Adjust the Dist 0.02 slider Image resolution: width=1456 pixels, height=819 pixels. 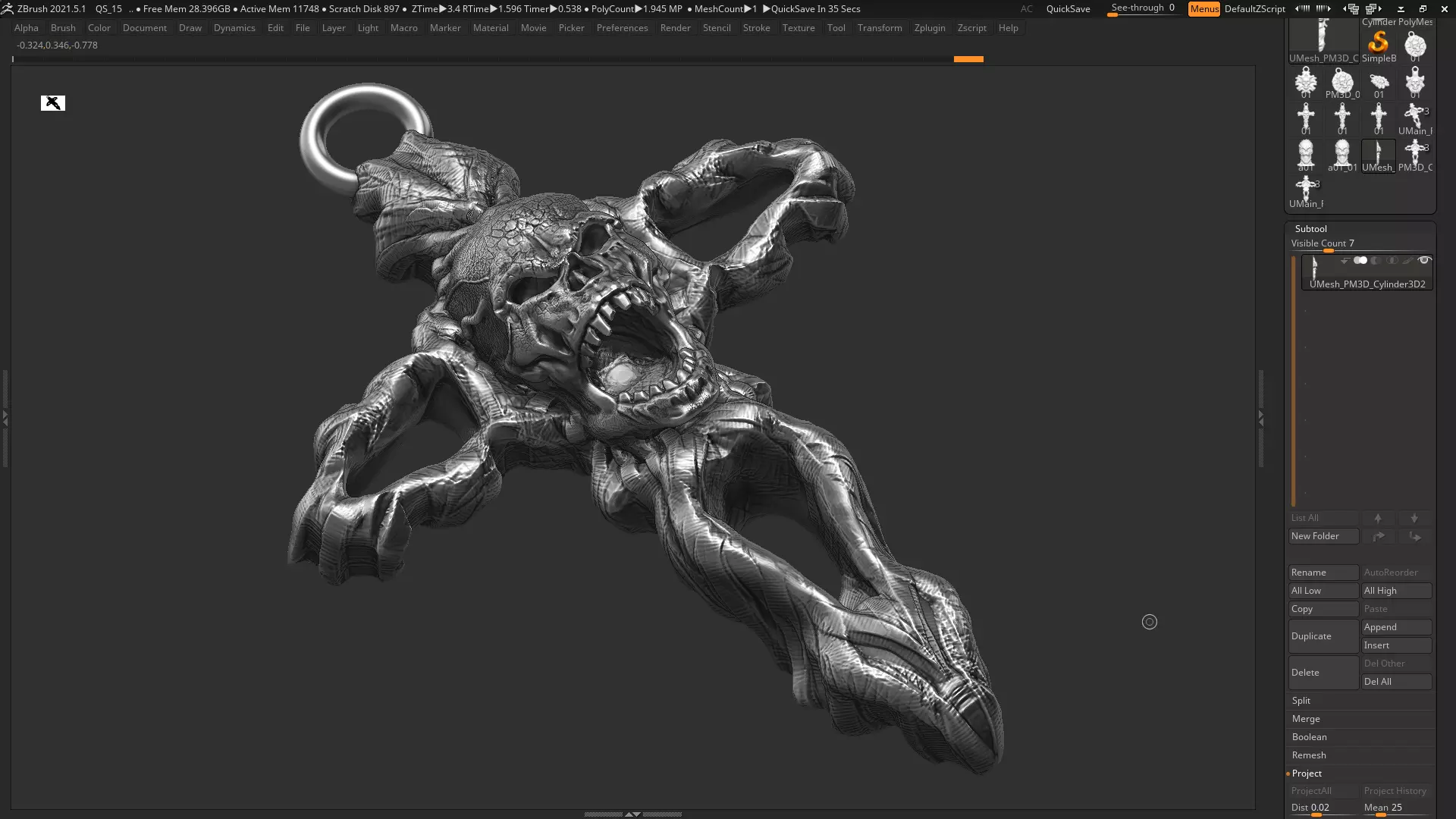[1323, 808]
